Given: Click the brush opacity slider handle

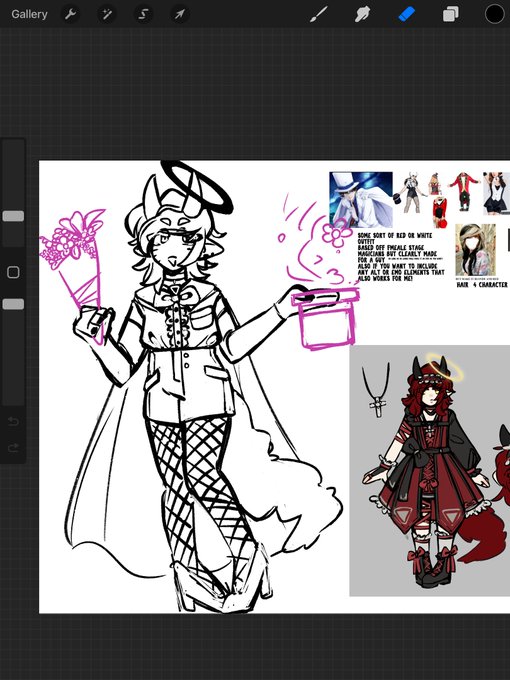Looking at the screenshot, I should coord(13,304).
